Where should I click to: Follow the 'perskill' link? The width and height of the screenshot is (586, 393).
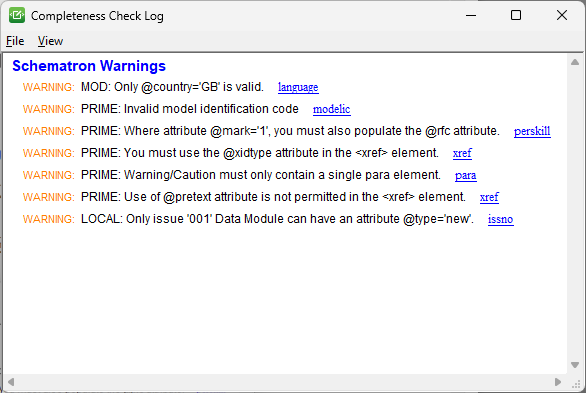coord(532,131)
